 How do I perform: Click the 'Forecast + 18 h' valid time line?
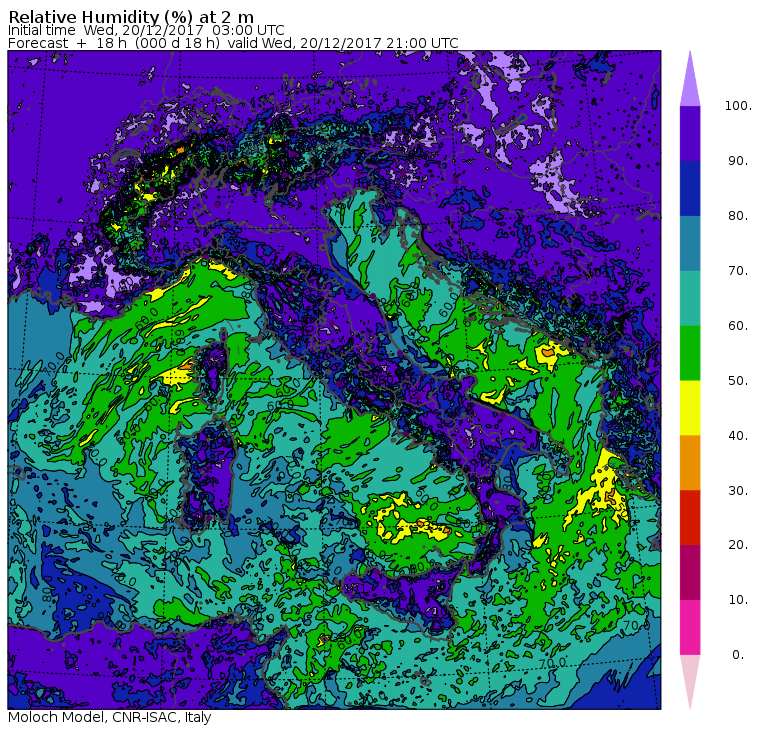233,44
